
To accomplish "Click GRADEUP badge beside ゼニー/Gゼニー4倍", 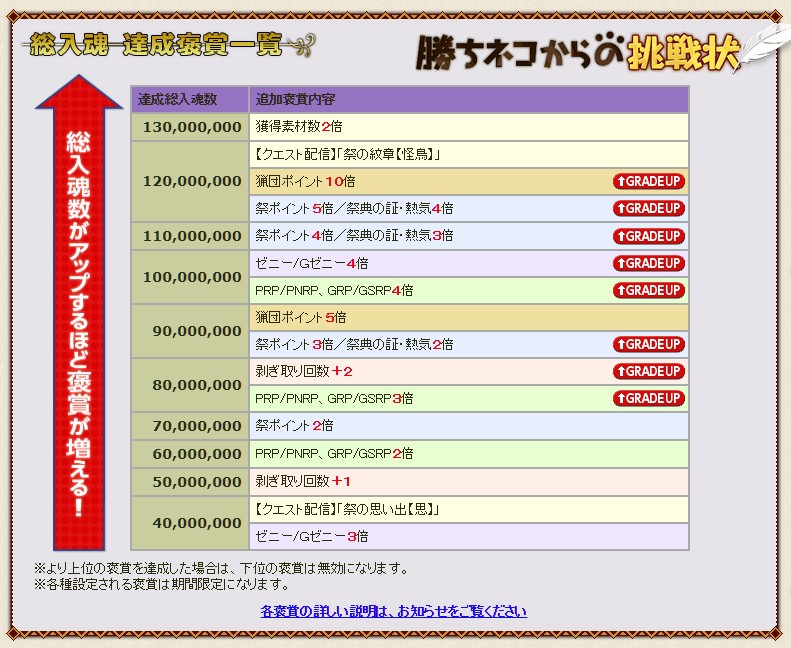I will (649, 263).
